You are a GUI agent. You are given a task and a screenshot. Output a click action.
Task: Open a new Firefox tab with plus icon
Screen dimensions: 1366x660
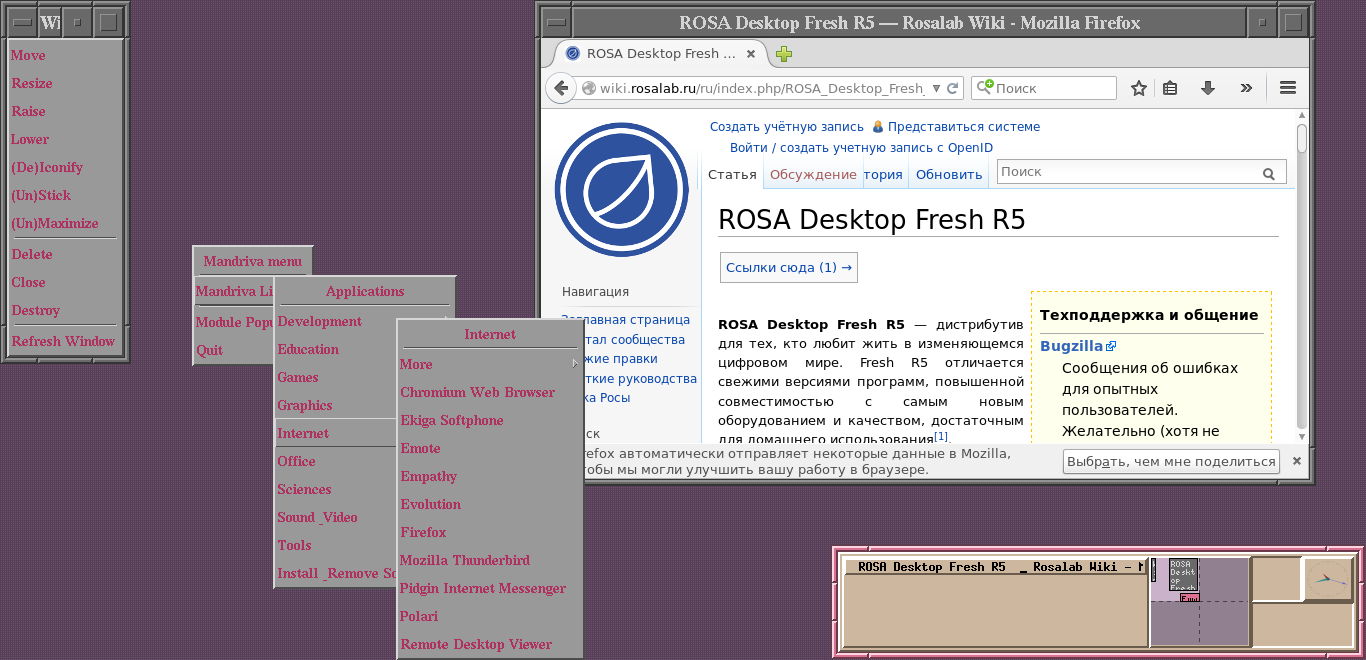coord(784,54)
